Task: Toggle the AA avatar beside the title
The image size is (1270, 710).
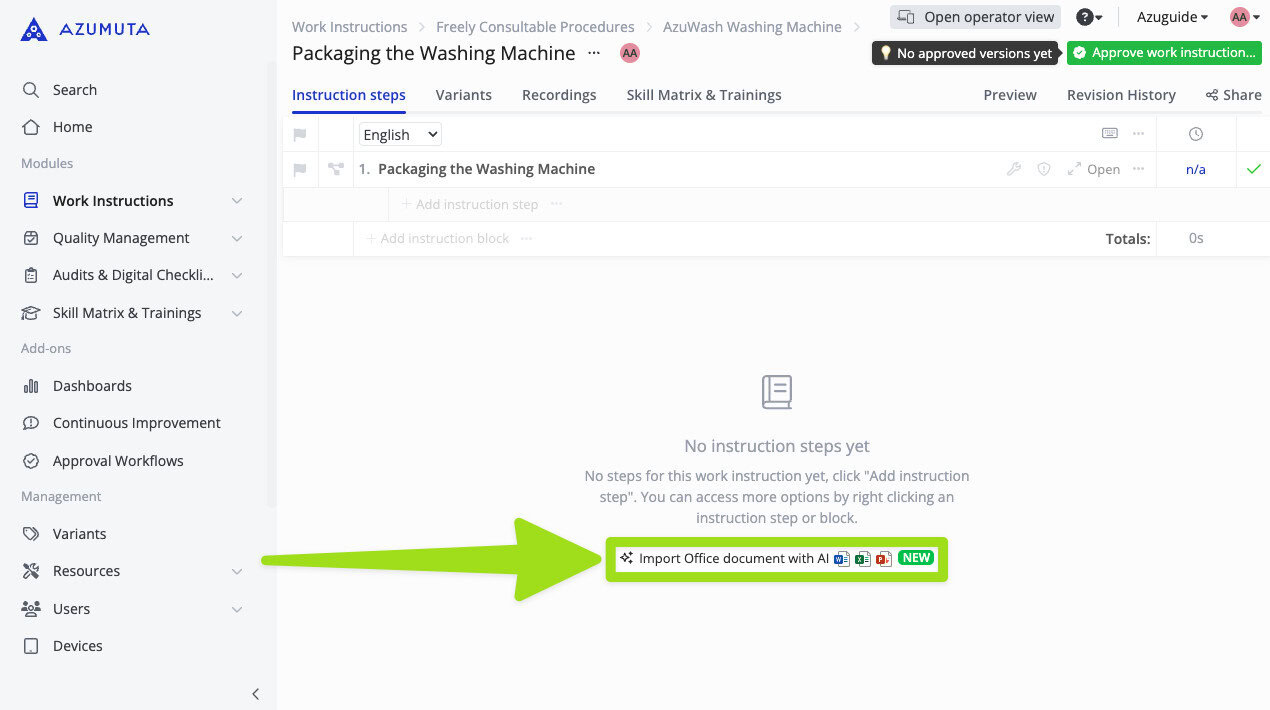Action: pyautogui.click(x=629, y=53)
